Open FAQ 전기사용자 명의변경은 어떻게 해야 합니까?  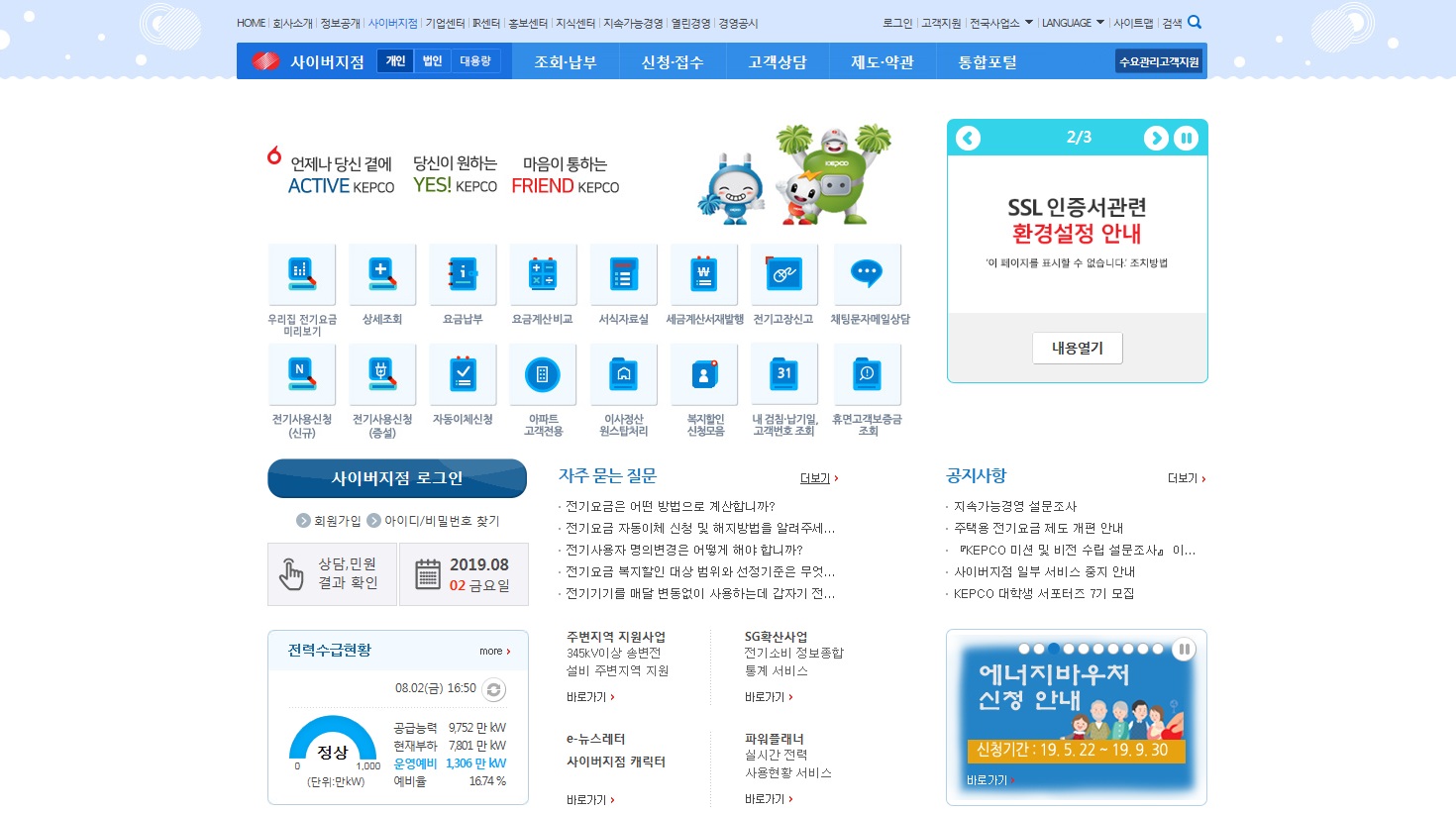(684, 550)
